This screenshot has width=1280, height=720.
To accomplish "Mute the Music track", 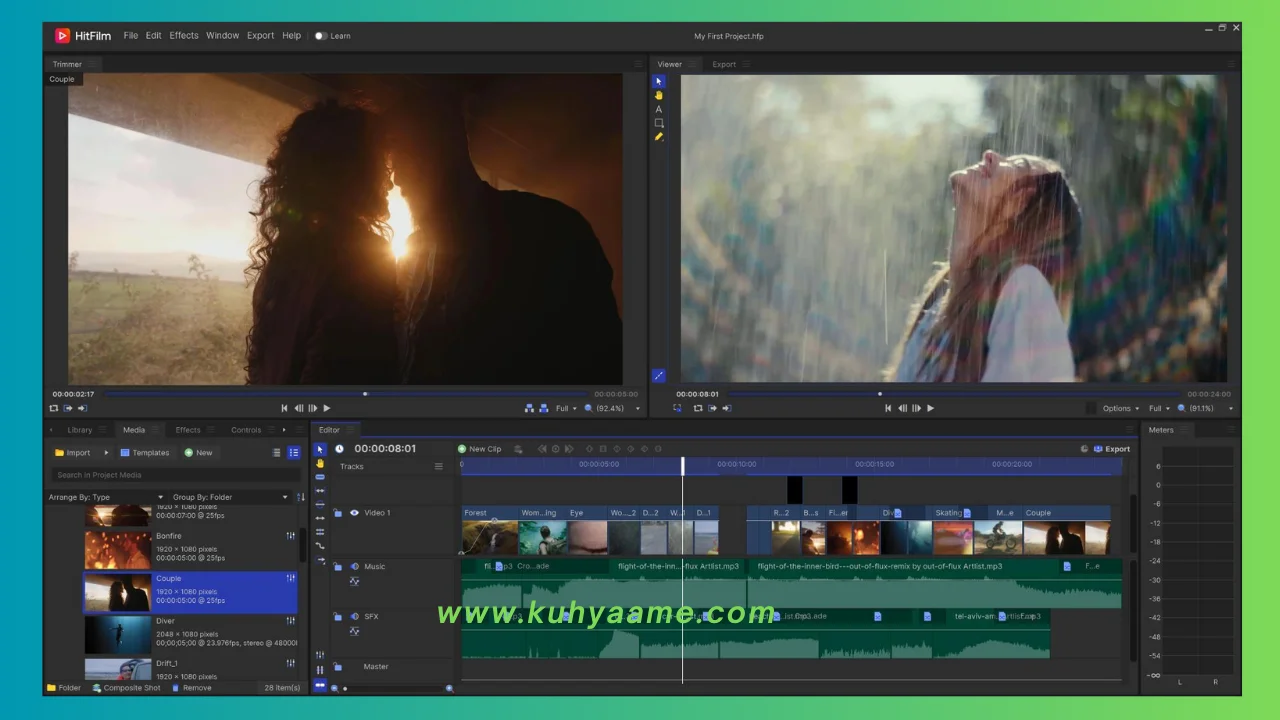I will point(354,567).
